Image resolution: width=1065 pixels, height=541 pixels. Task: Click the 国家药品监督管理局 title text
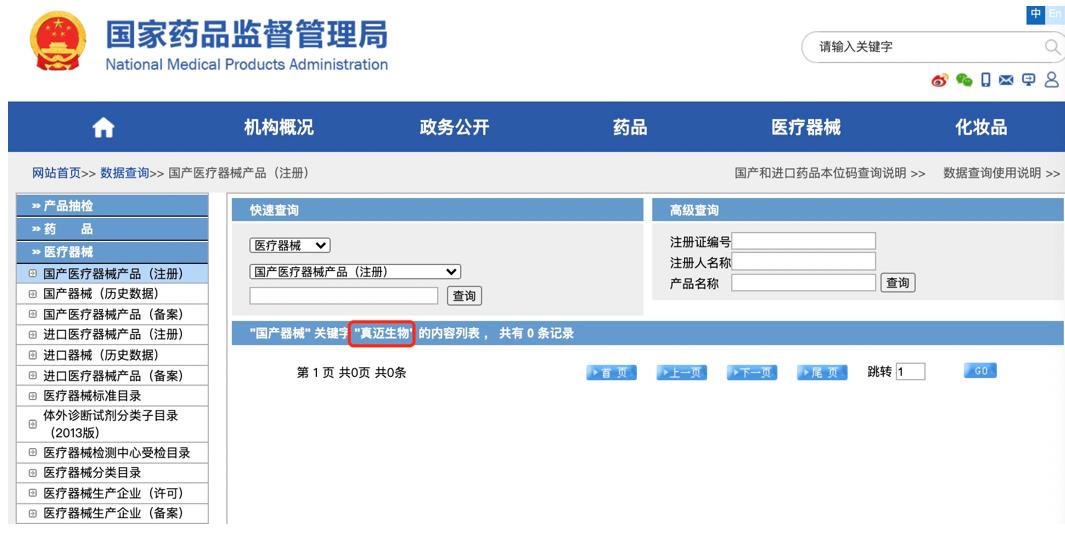(x=247, y=34)
